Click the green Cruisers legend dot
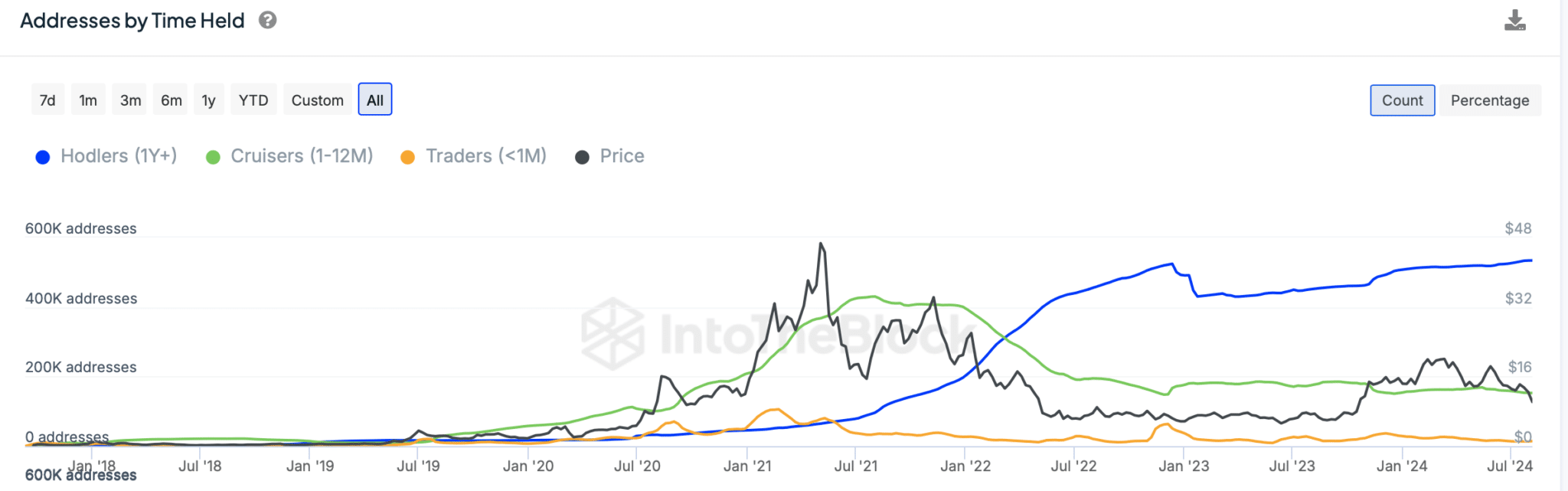The width and height of the screenshot is (1568, 491). (214, 157)
